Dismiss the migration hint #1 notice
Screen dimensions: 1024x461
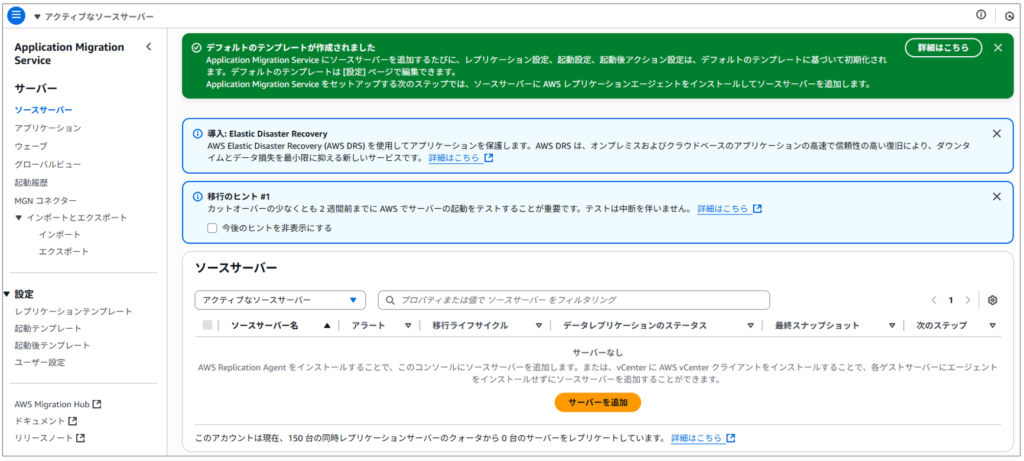coord(997,196)
